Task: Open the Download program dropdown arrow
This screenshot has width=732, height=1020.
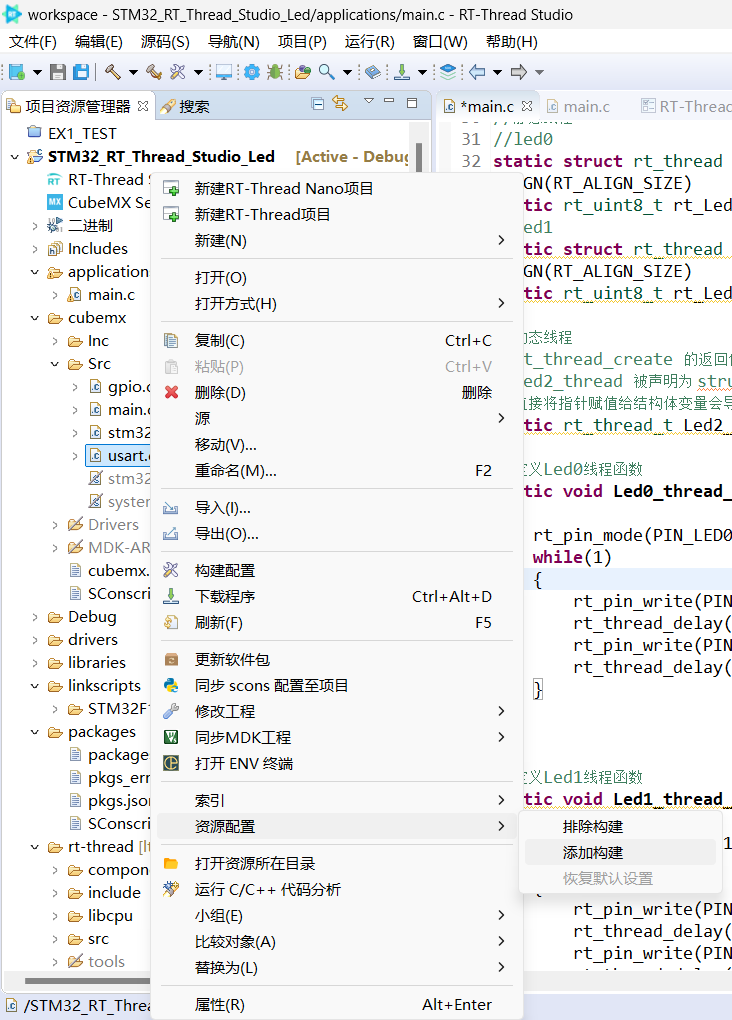Action: [422, 72]
